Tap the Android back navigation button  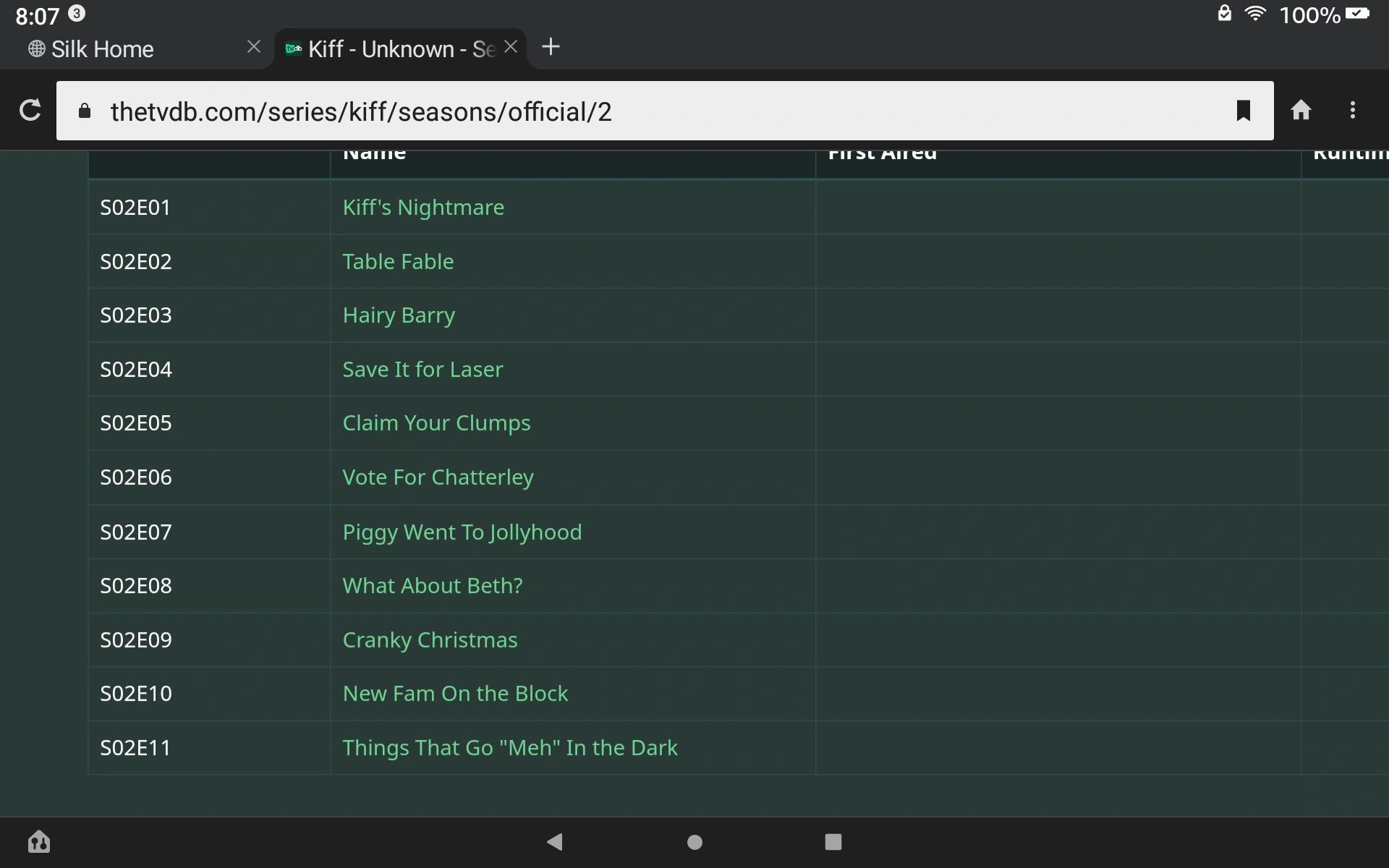click(x=555, y=841)
